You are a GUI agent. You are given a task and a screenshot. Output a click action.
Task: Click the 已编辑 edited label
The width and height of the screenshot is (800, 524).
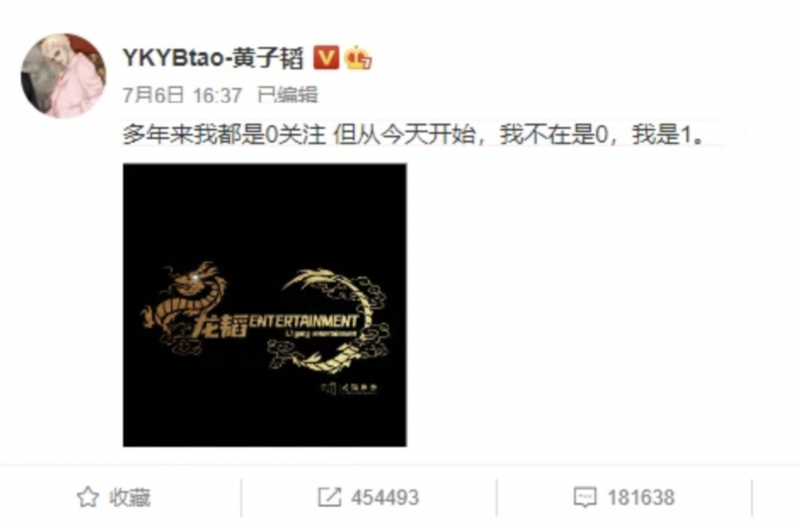pos(288,94)
